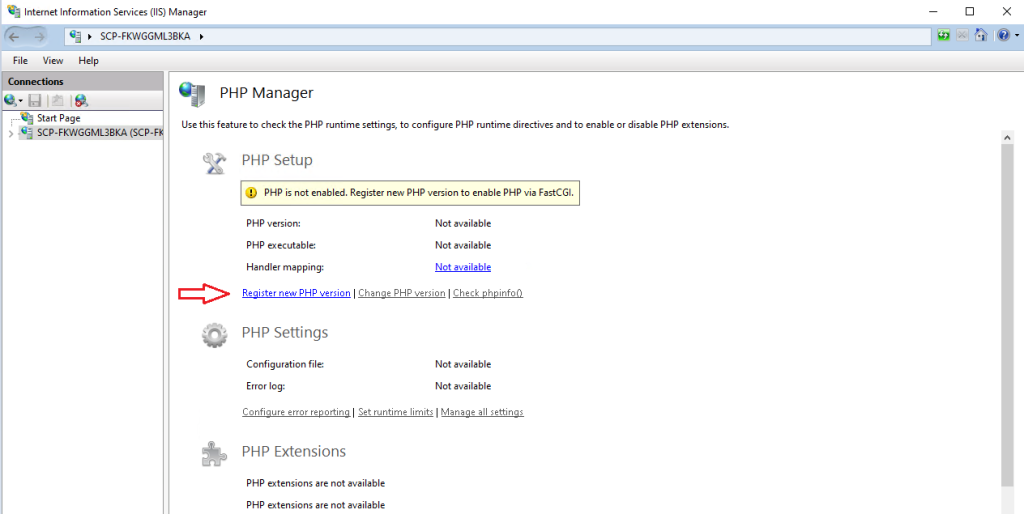The height and width of the screenshot is (514, 1024).
Task: Select Start Page in Connections tree
Action: click(x=59, y=118)
